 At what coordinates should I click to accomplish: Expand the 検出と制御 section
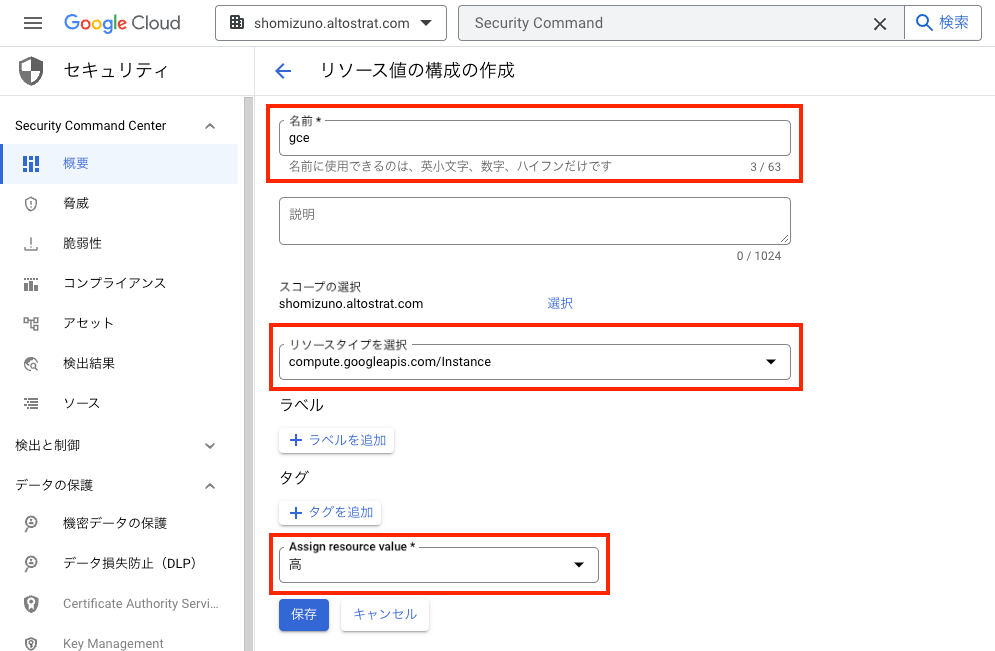[210, 446]
